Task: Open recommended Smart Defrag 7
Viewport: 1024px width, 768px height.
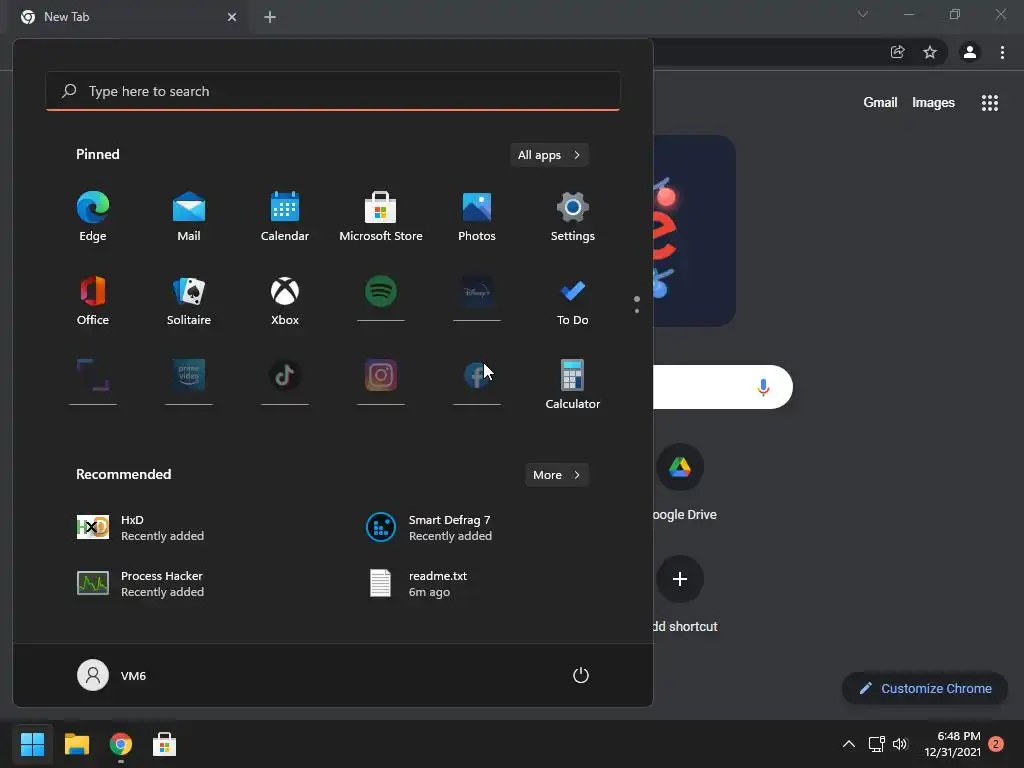Action: [x=429, y=528]
